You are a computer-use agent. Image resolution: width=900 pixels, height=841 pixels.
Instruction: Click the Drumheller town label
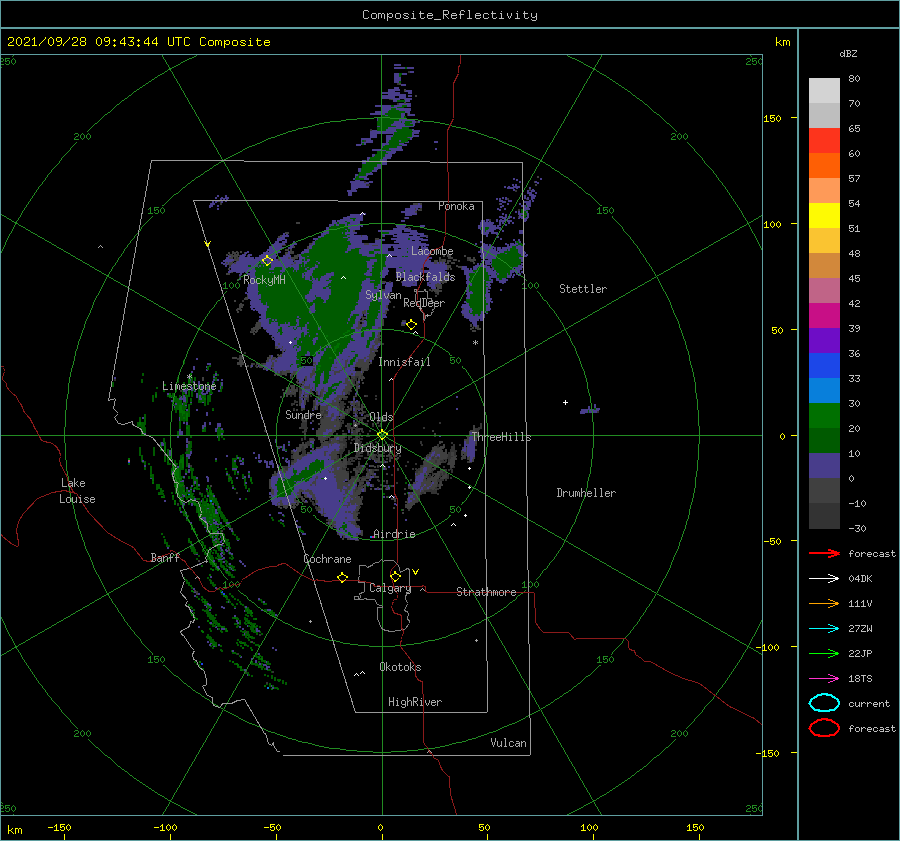(x=586, y=493)
